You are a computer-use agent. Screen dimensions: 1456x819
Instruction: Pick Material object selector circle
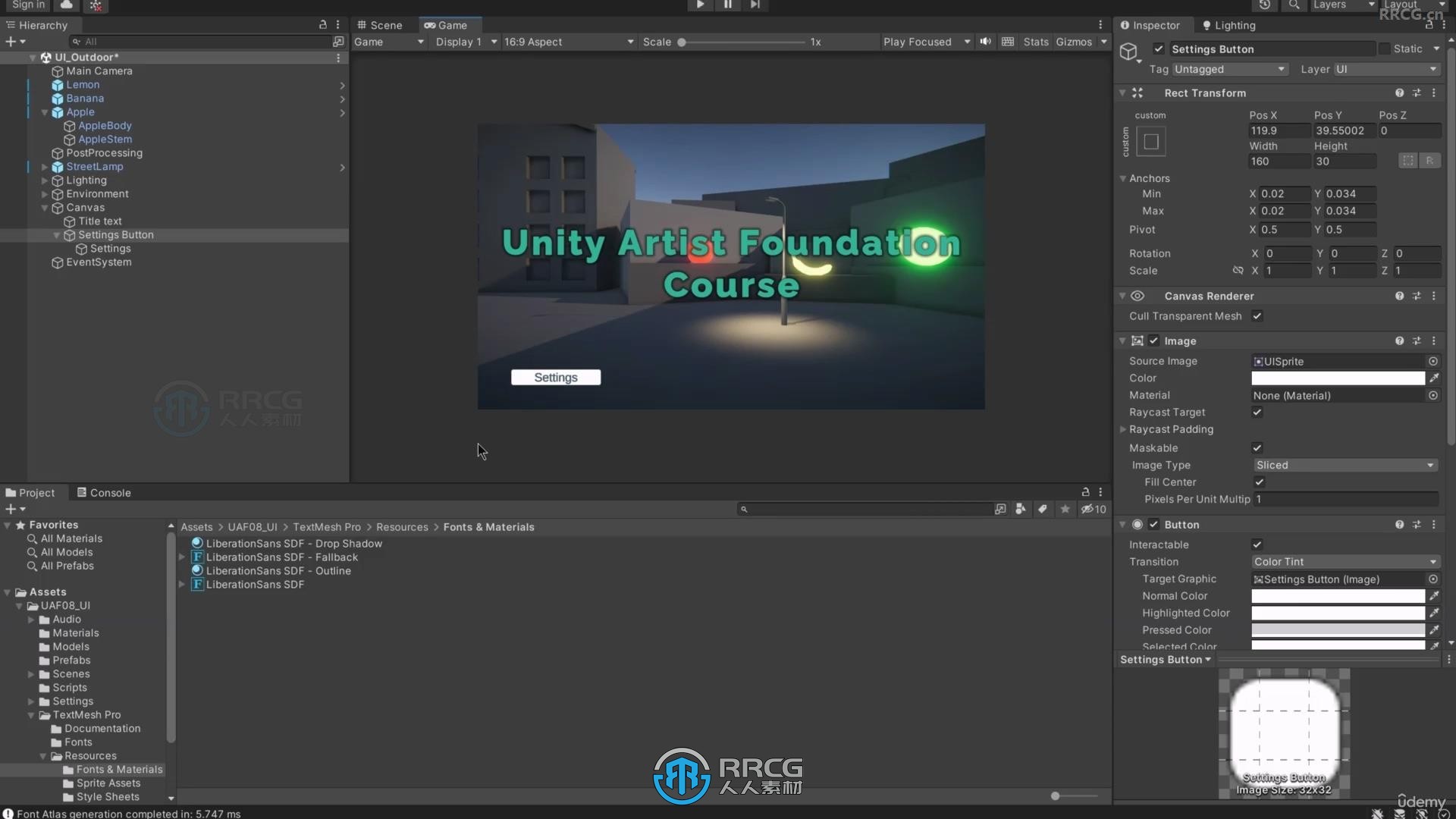click(x=1433, y=395)
